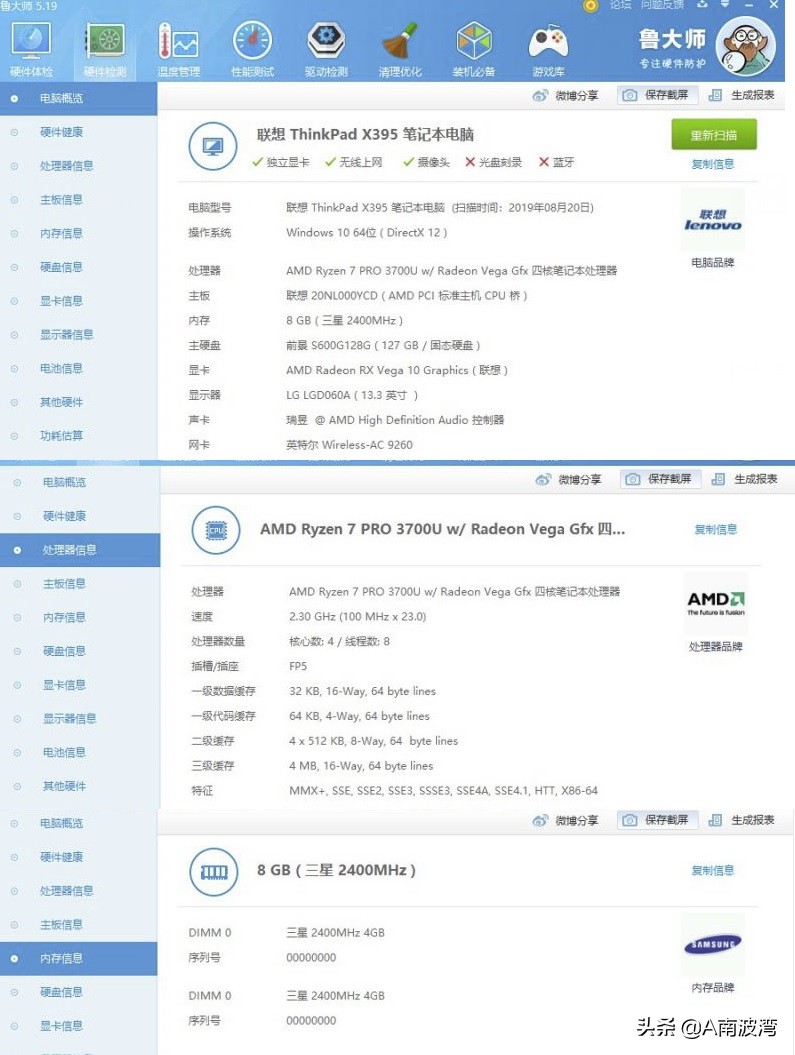Open 其他硬件 in the top sidebar
The image size is (795, 1055).
click(x=79, y=402)
